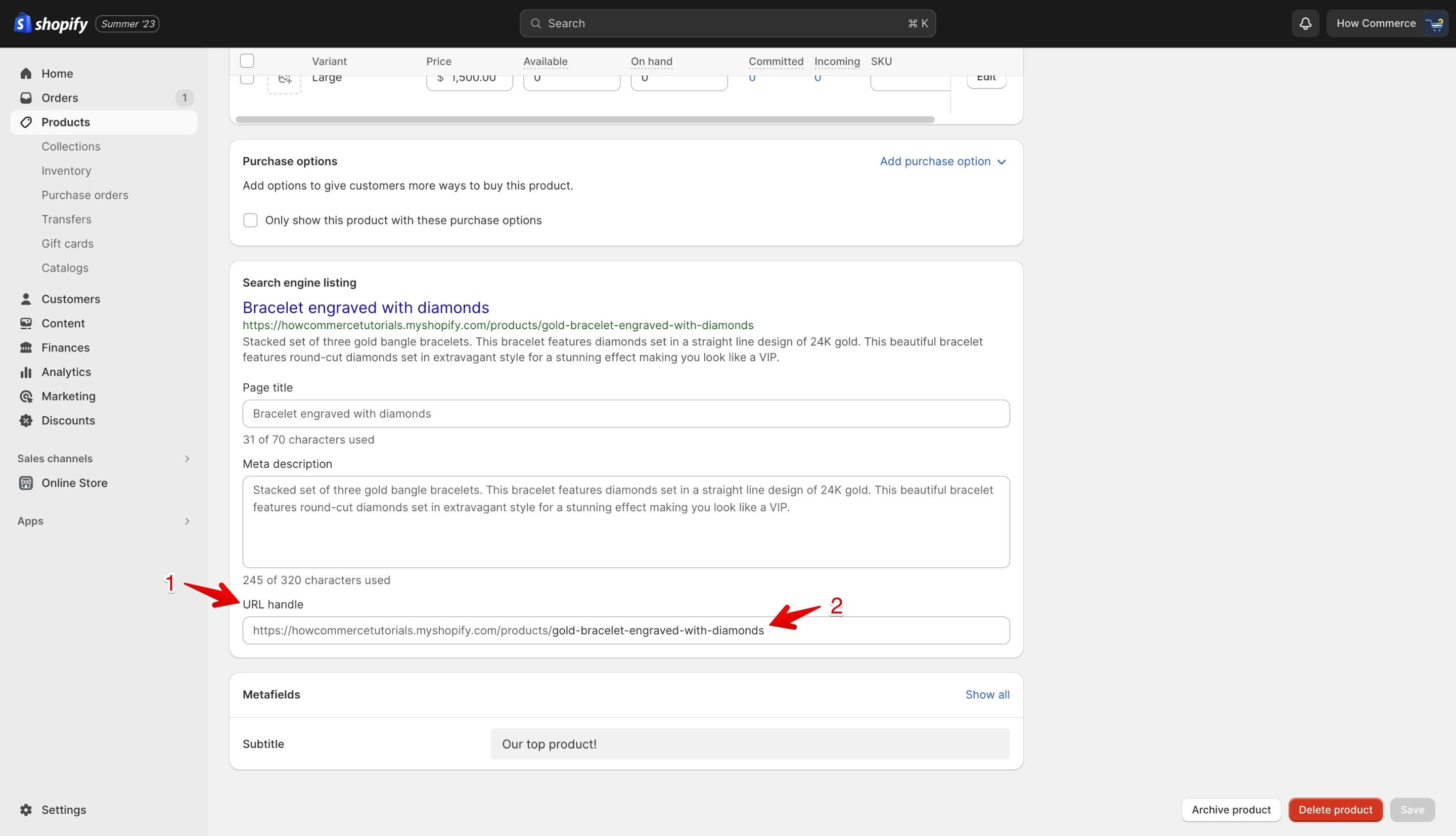The image size is (1456, 836).
Task: Click Archive product button
Action: [x=1231, y=810]
